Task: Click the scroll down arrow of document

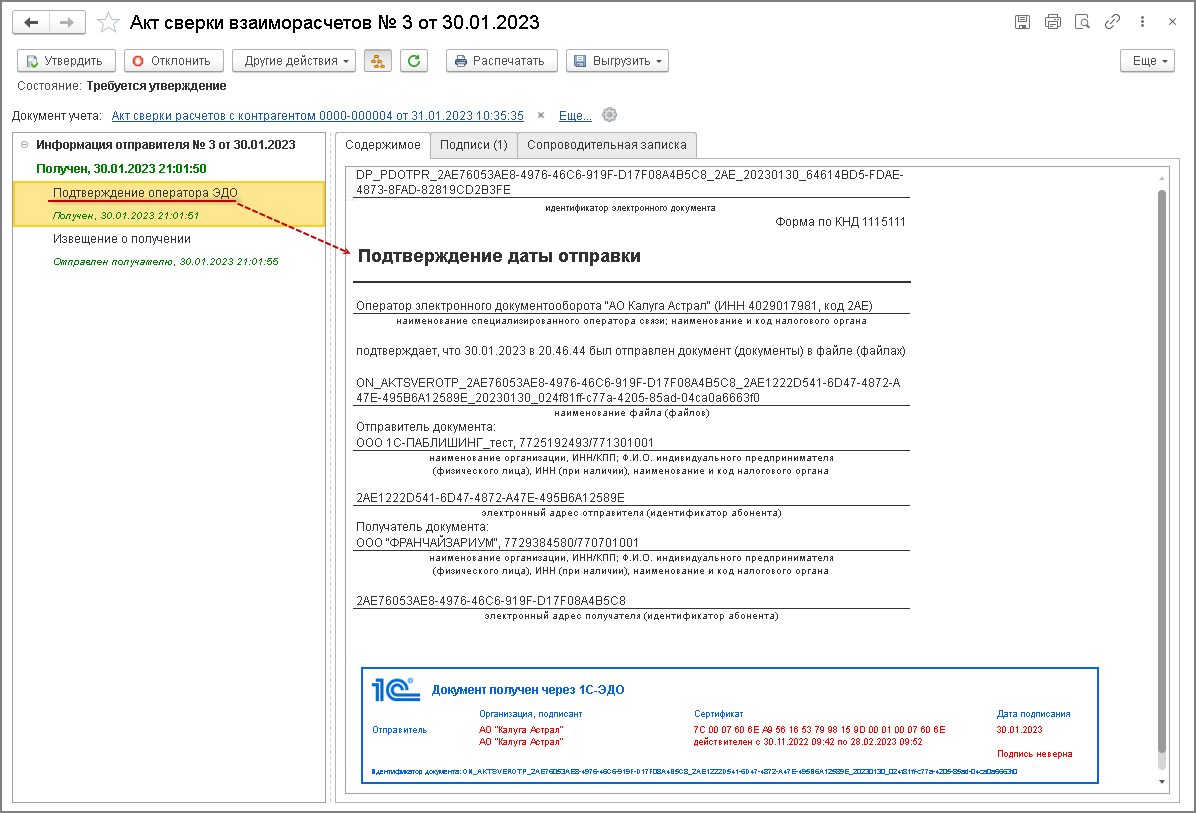Action: point(1162,782)
